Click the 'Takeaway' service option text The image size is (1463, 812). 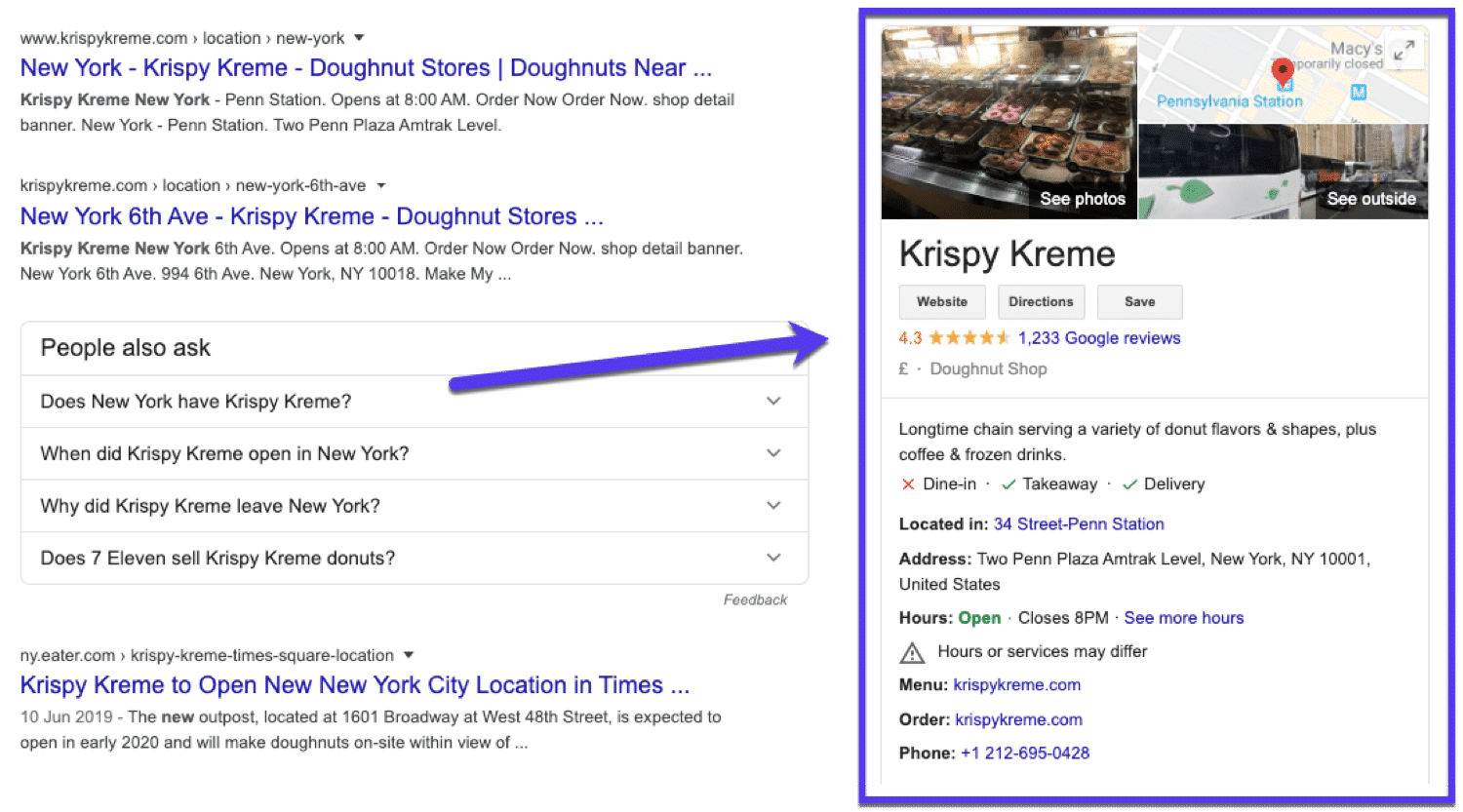(x=1060, y=484)
